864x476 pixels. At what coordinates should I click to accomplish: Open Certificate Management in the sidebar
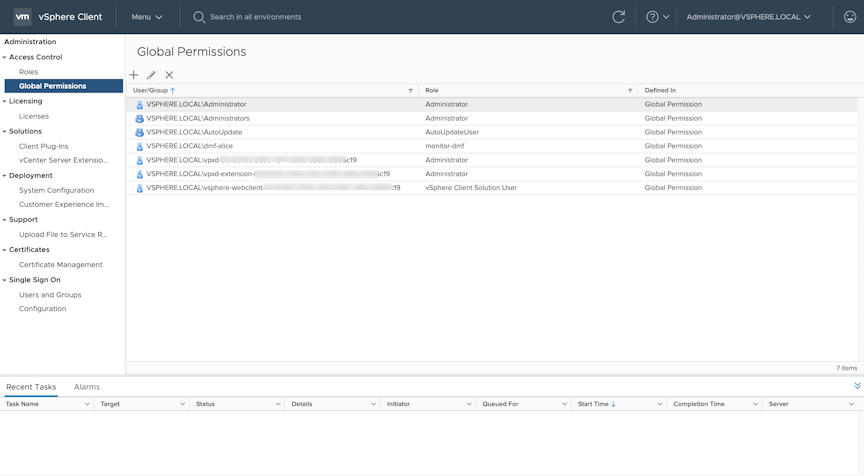click(x=61, y=265)
